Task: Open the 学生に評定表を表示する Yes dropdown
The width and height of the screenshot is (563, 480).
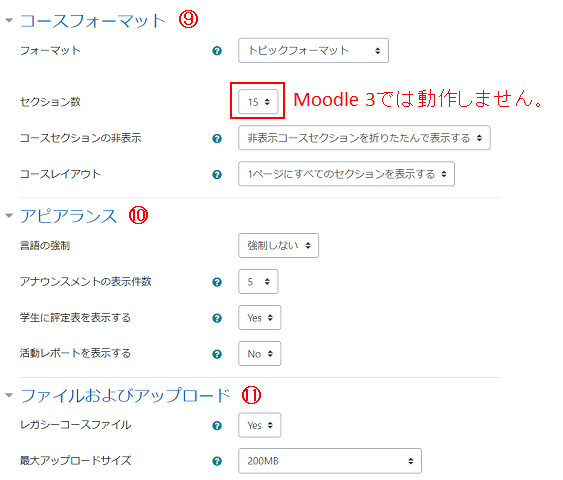Action: tap(260, 318)
